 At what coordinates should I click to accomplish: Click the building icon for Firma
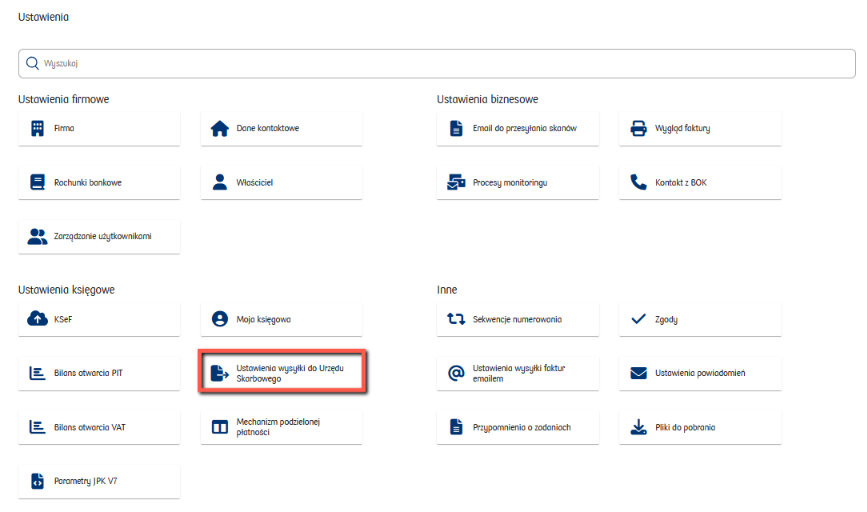coord(37,128)
